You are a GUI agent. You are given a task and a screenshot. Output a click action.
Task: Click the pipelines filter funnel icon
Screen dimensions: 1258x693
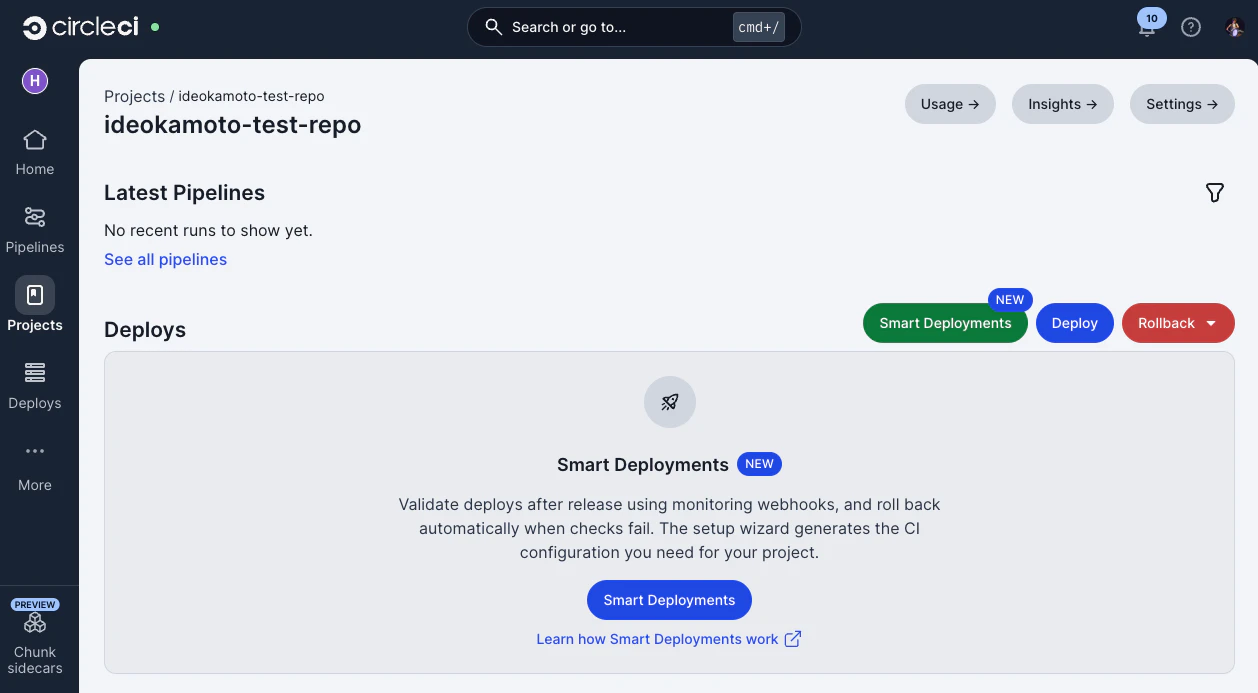point(1214,192)
